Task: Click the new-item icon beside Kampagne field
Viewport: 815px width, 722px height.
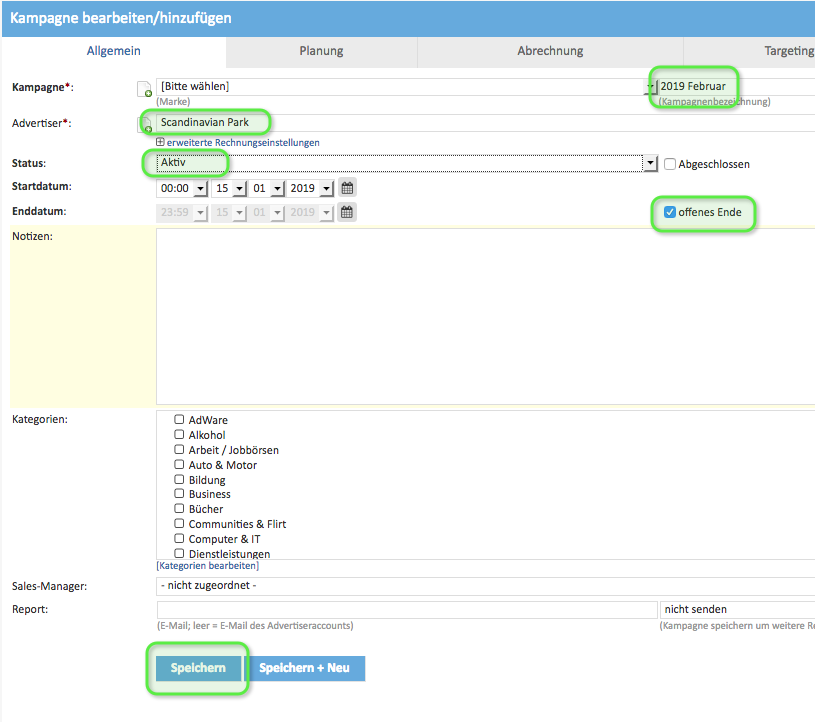Action: click(x=144, y=90)
